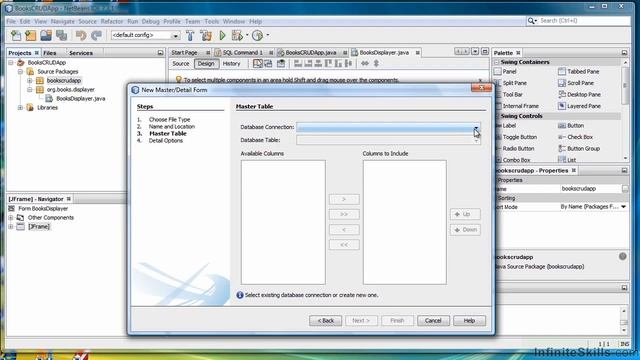
Task: Click in the Search field
Action: [x=584, y=20]
